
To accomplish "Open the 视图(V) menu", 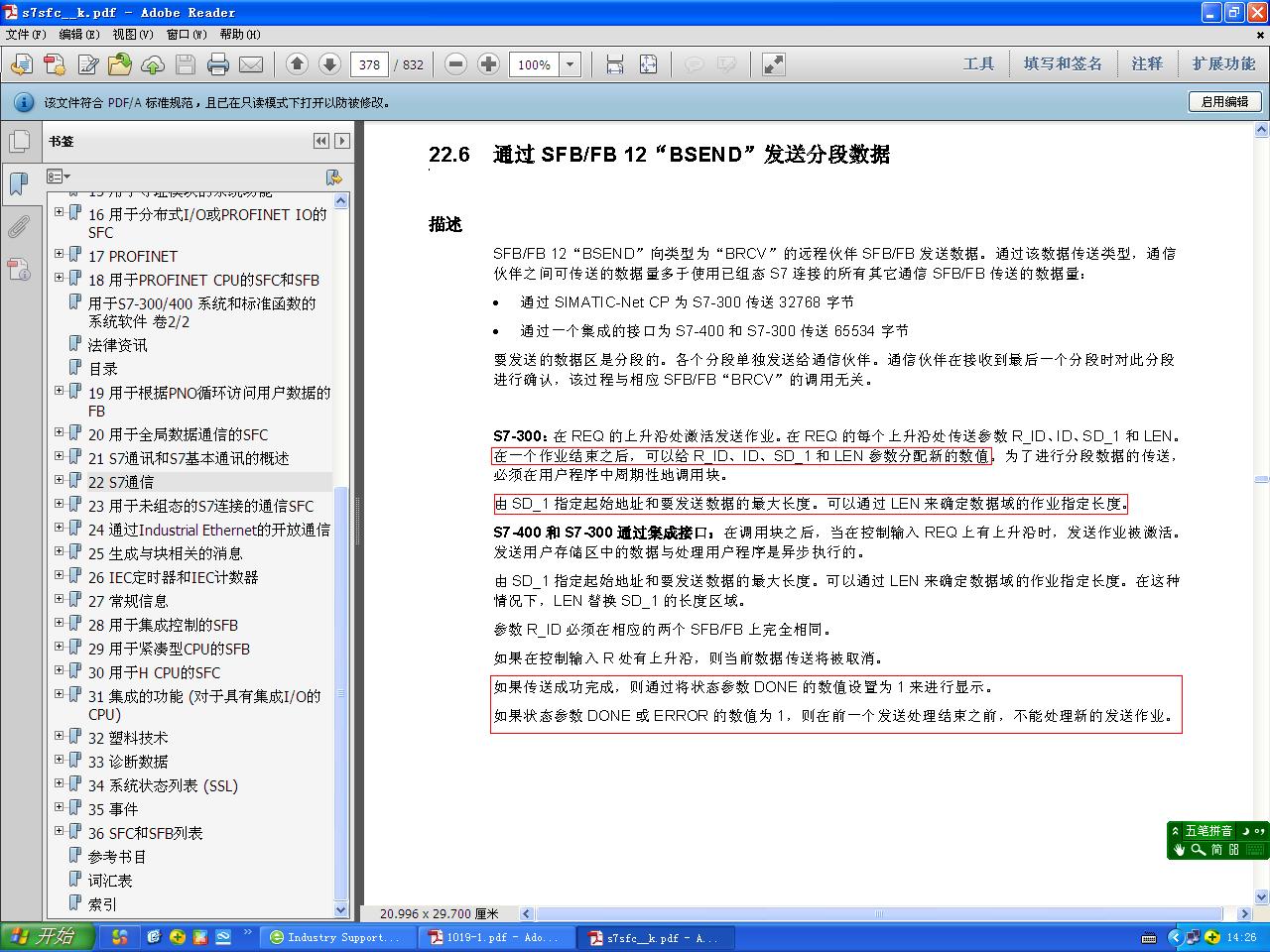I will tap(133, 34).
